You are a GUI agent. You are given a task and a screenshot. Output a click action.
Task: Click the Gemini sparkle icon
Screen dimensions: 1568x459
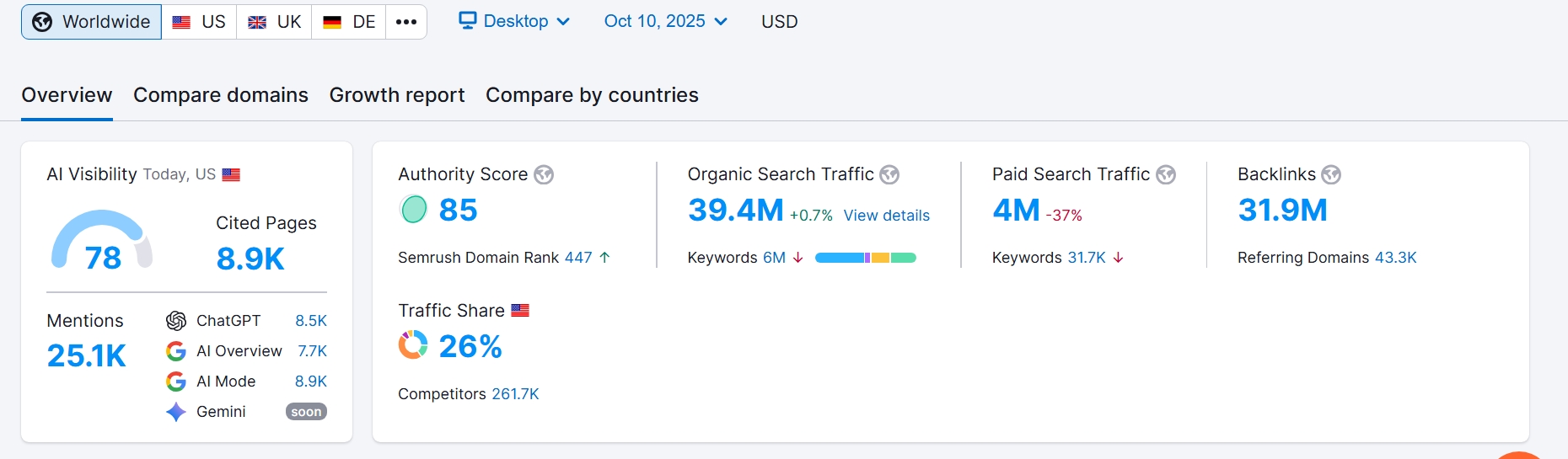coord(176,412)
